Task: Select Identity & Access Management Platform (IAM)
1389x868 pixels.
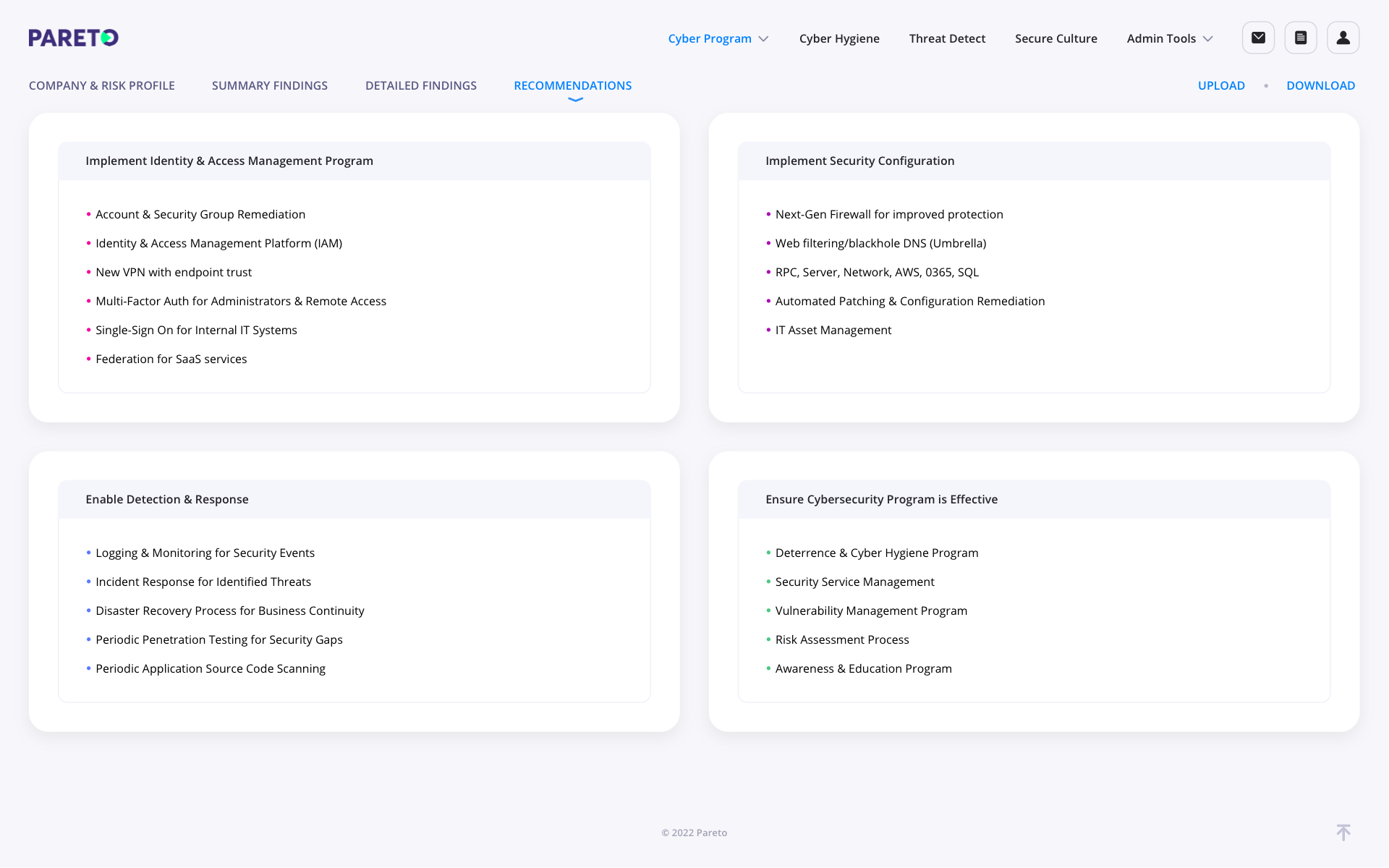Action: [218, 243]
